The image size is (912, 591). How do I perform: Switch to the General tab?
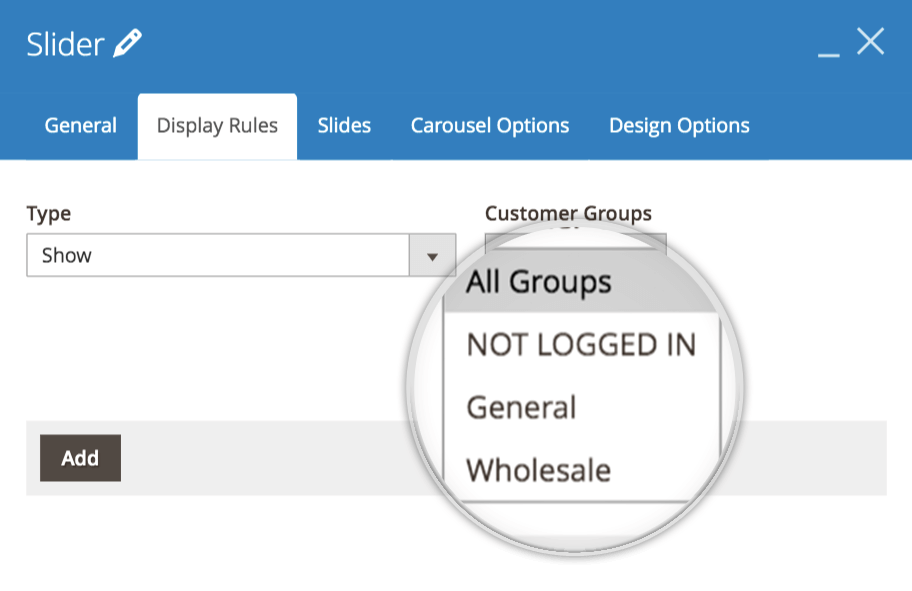click(80, 125)
